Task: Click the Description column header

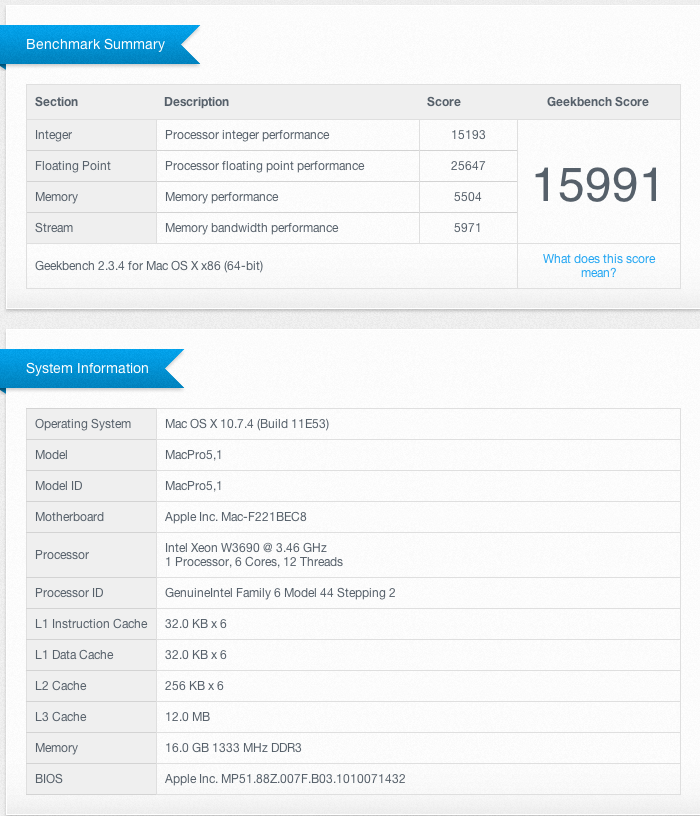Action: 196,101
